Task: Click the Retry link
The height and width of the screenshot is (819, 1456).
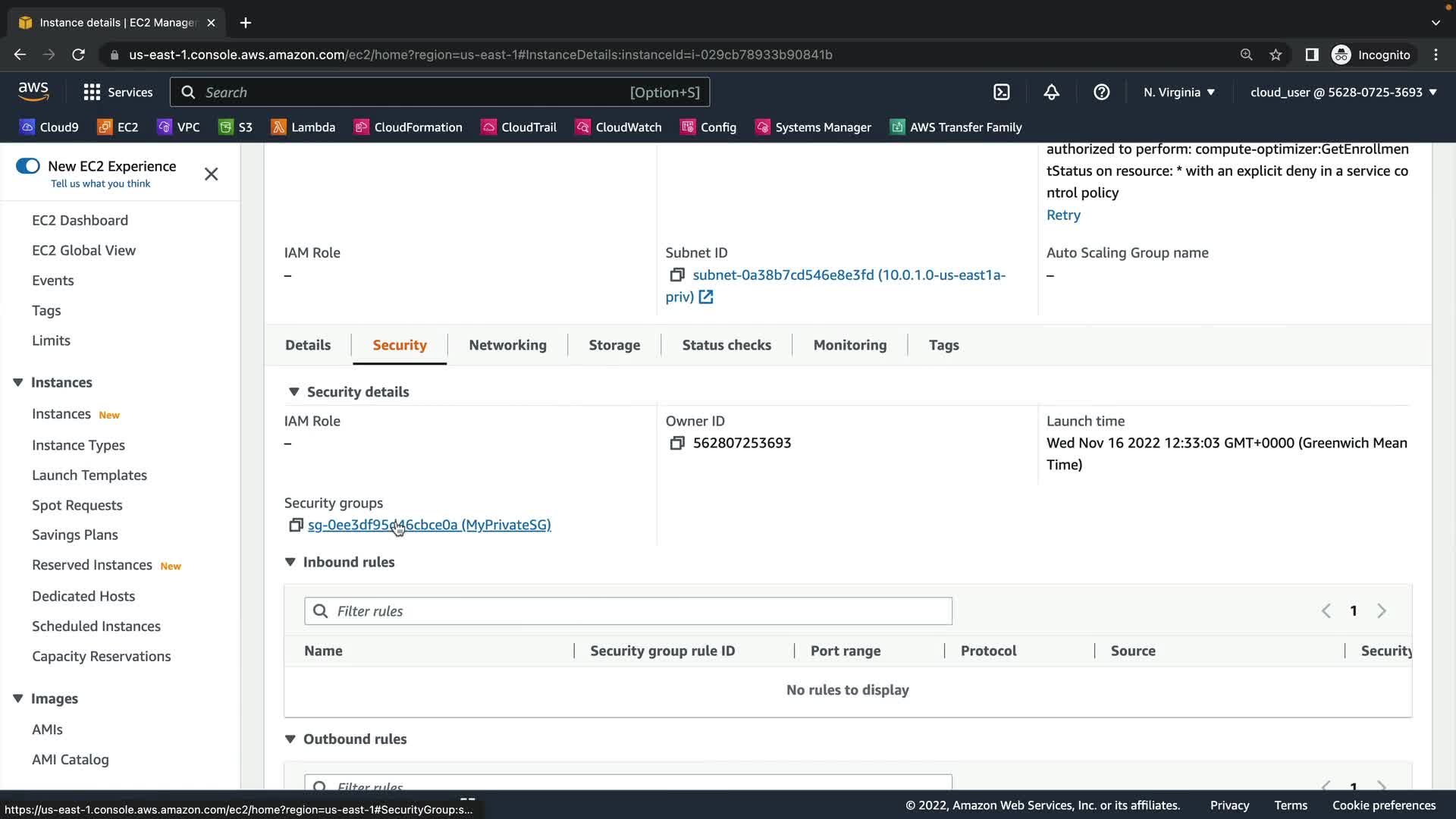Action: coord(1063,215)
